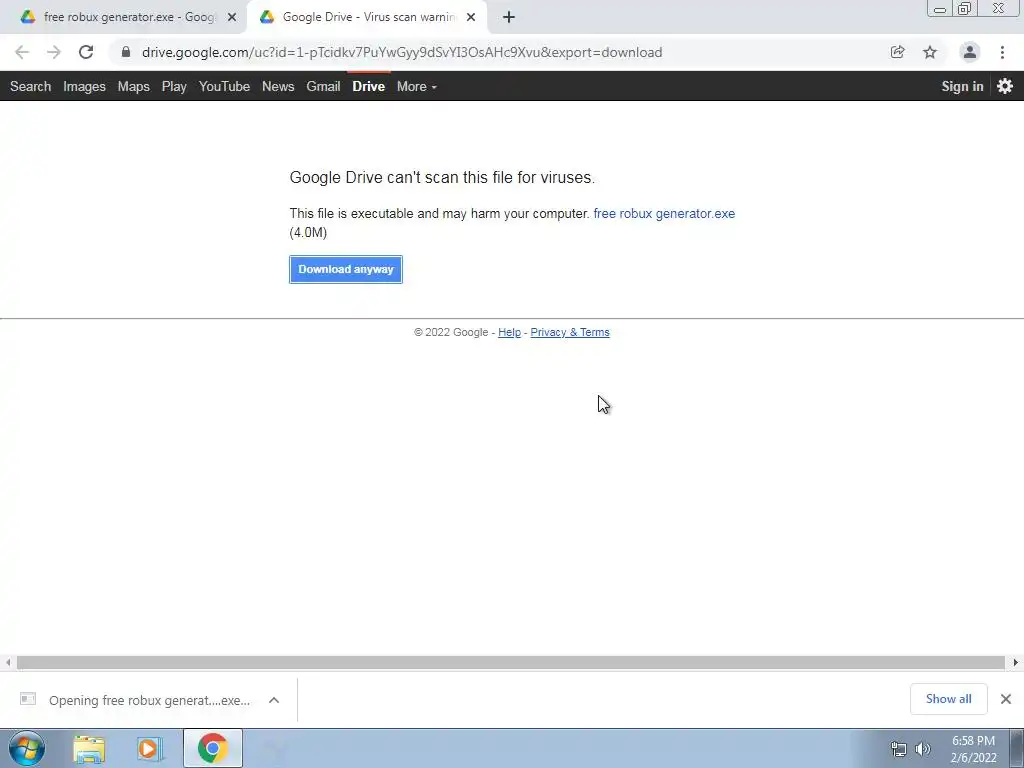Select the Google Drive Virus scan warning tab
The height and width of the screenshot is (768, 1024).
[x=367, y=17]
